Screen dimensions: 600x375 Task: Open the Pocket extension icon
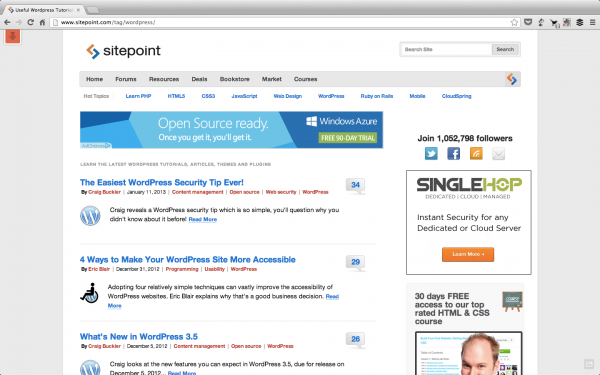point(528,22)
